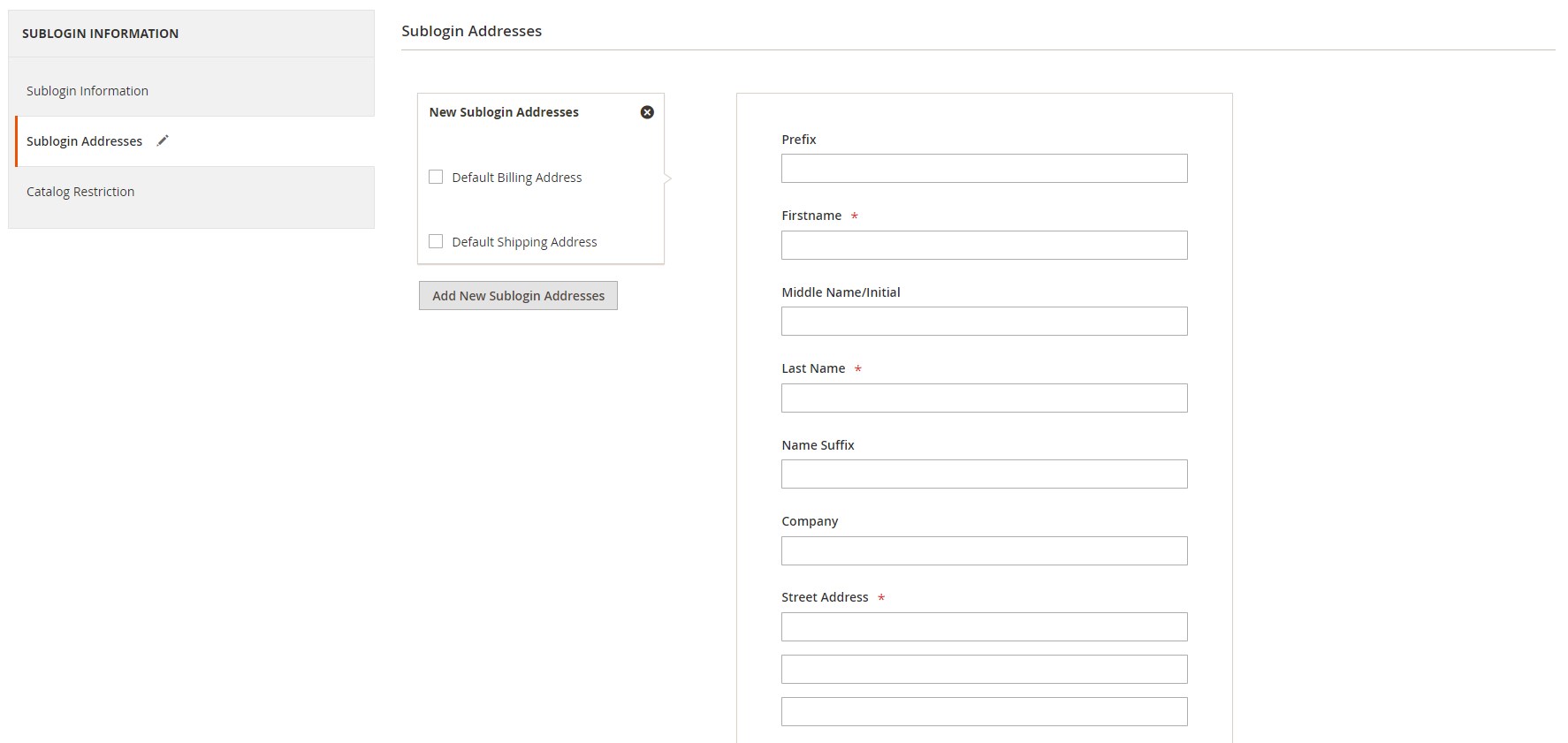Click the New Sublogin Addresses card title
The width and height of the screenshot is (1568, 743).
[x=504, y=112]
